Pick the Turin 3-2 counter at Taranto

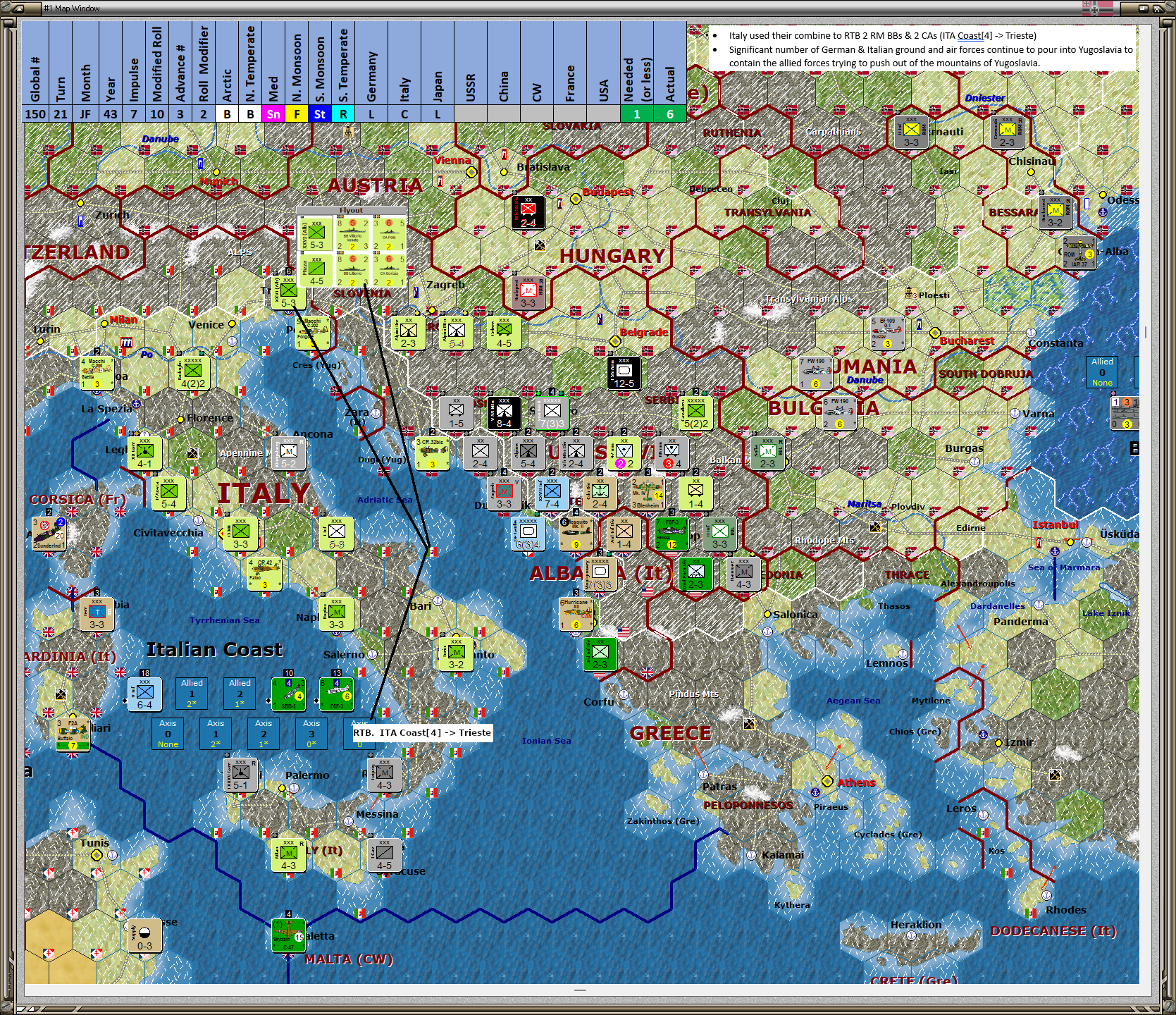[x=456, y=654]
